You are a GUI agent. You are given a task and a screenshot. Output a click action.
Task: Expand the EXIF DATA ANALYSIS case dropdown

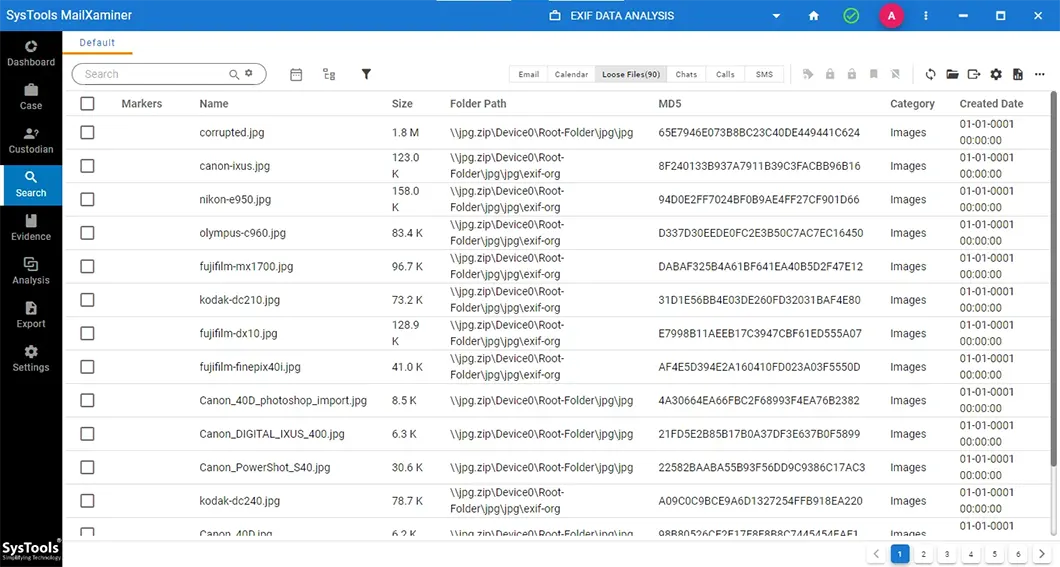776,16
